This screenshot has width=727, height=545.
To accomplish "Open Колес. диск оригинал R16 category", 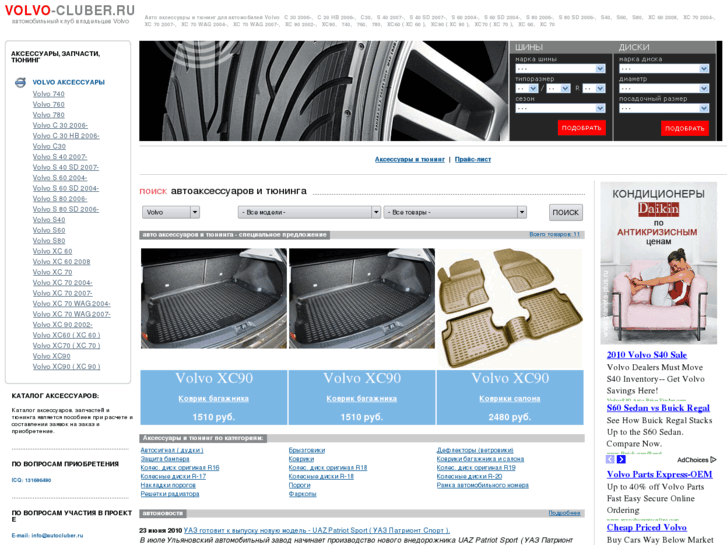I will 180,468.
